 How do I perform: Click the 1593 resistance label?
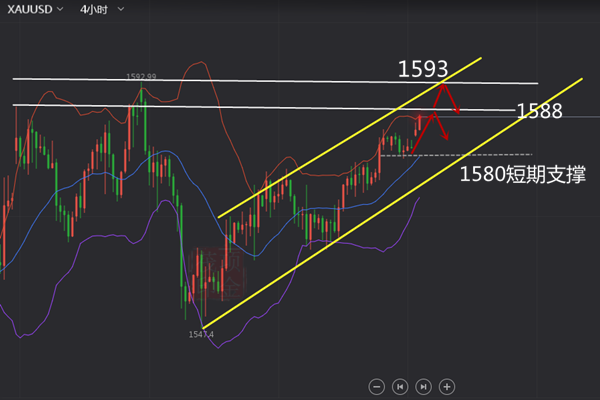coord(423,69)
